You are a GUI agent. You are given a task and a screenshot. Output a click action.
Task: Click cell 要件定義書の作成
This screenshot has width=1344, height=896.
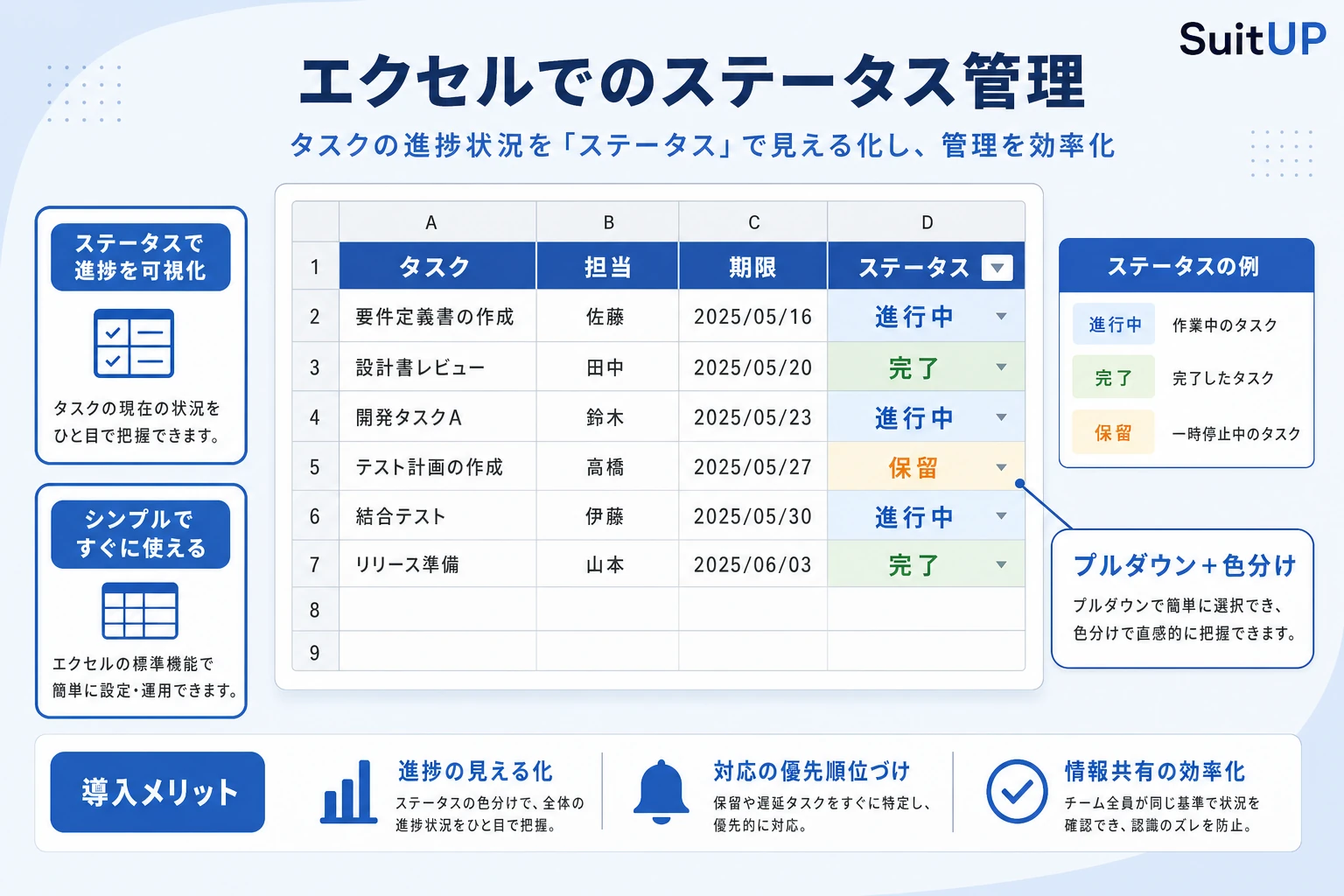point(437,317)
